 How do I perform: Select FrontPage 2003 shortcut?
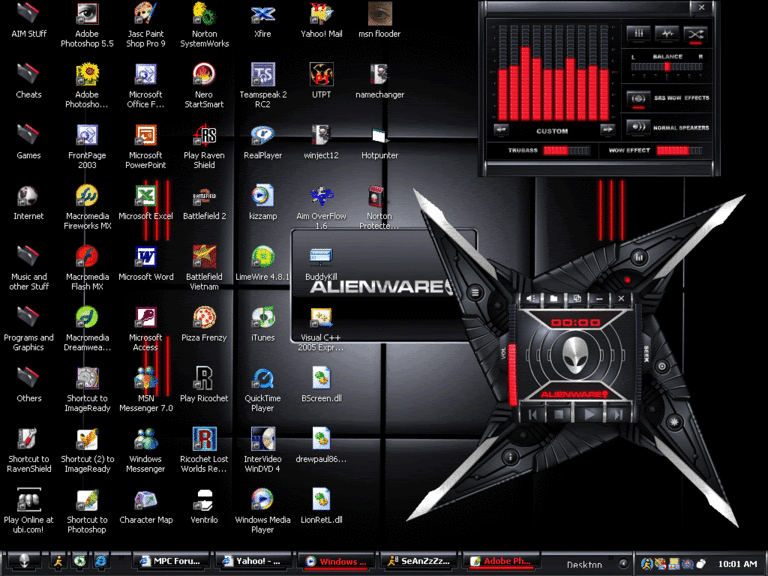click(x=87, y=146)
